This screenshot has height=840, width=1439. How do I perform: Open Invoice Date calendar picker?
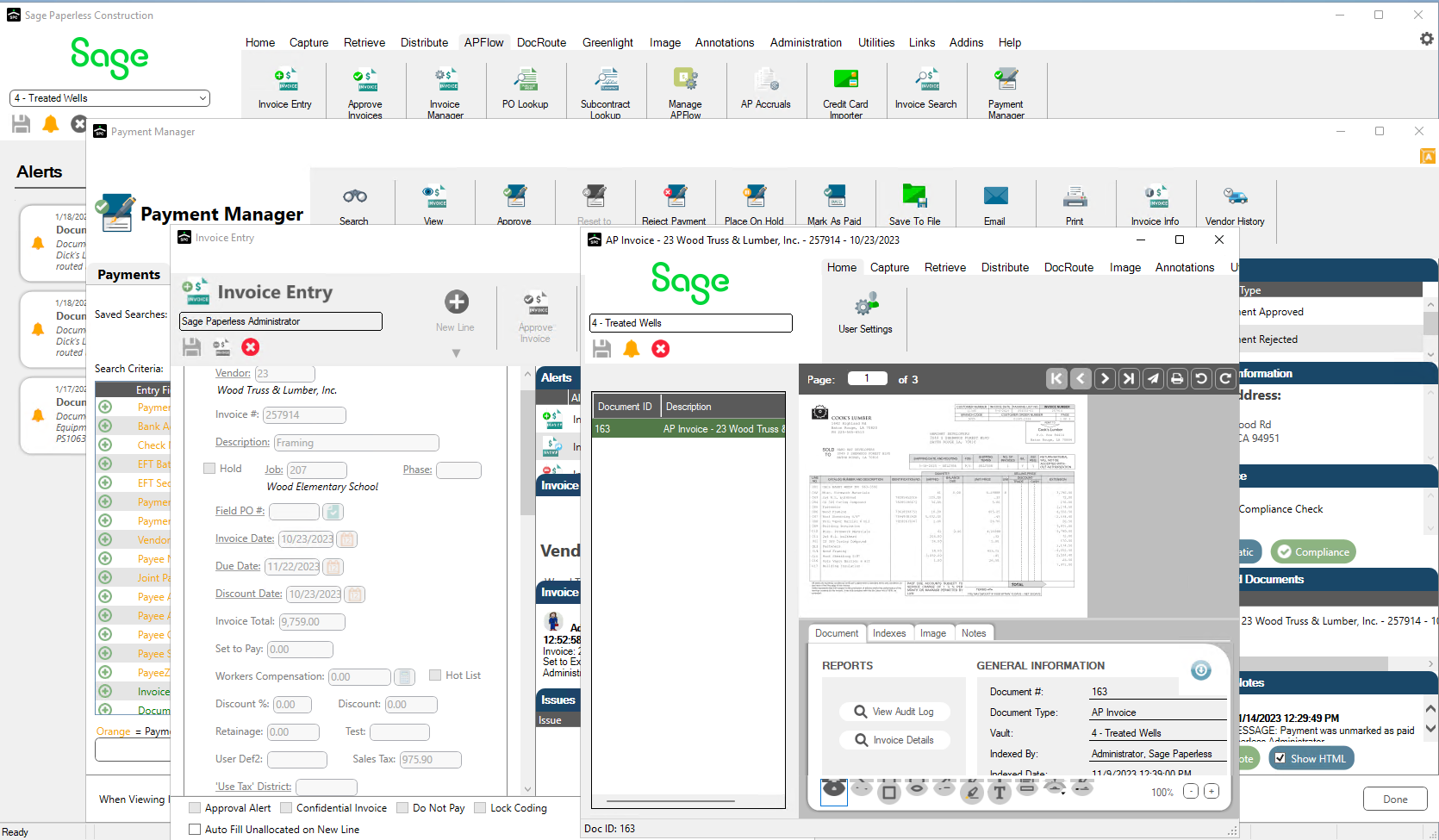(346, 539)
